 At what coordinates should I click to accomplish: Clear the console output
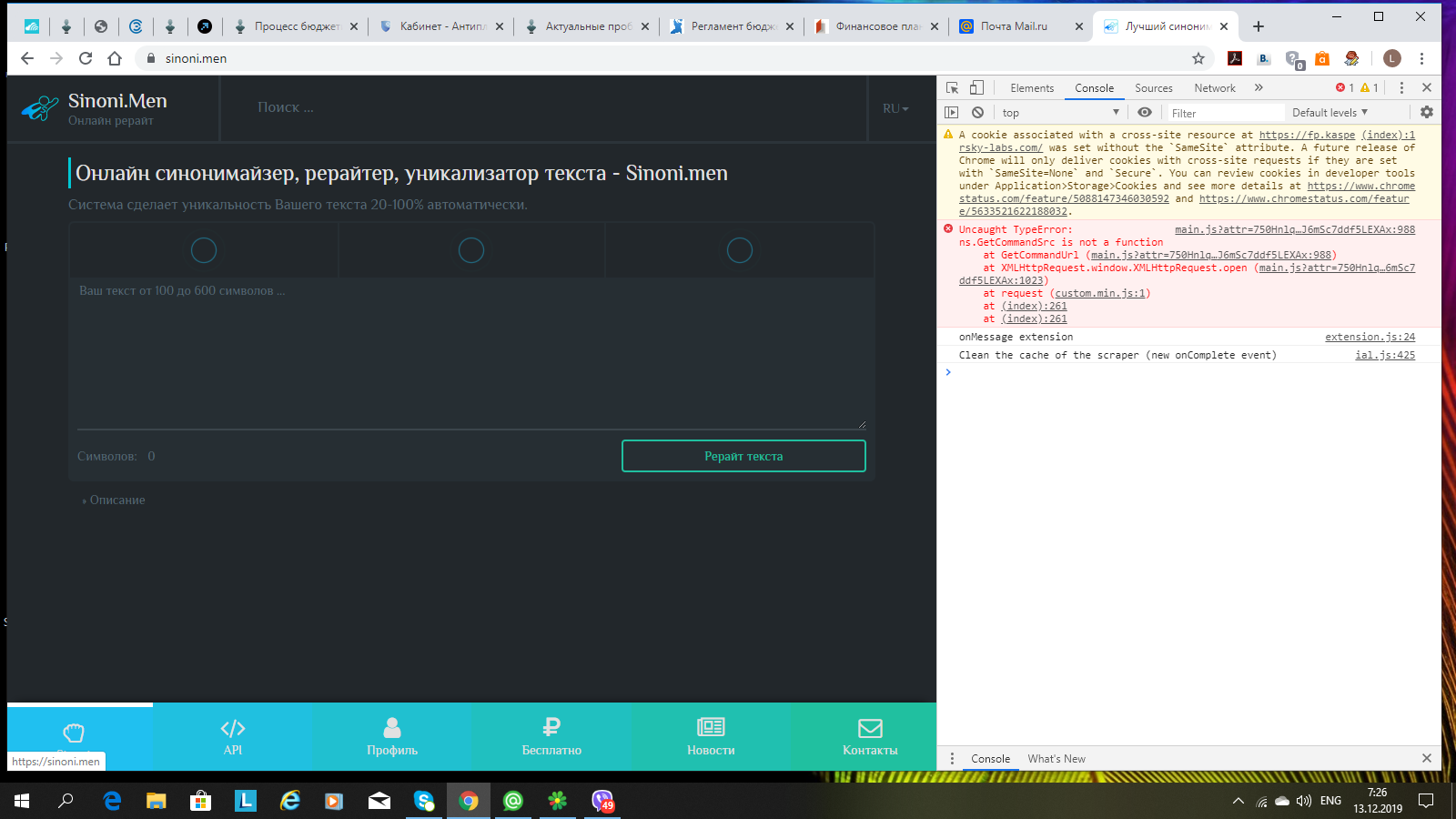click(x=977, y=113)
